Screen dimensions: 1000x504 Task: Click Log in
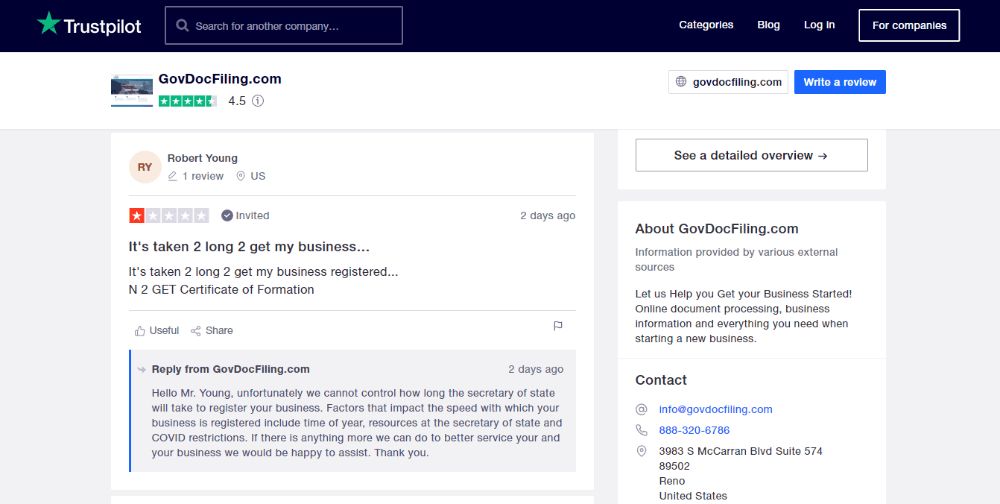coord(819,25)
